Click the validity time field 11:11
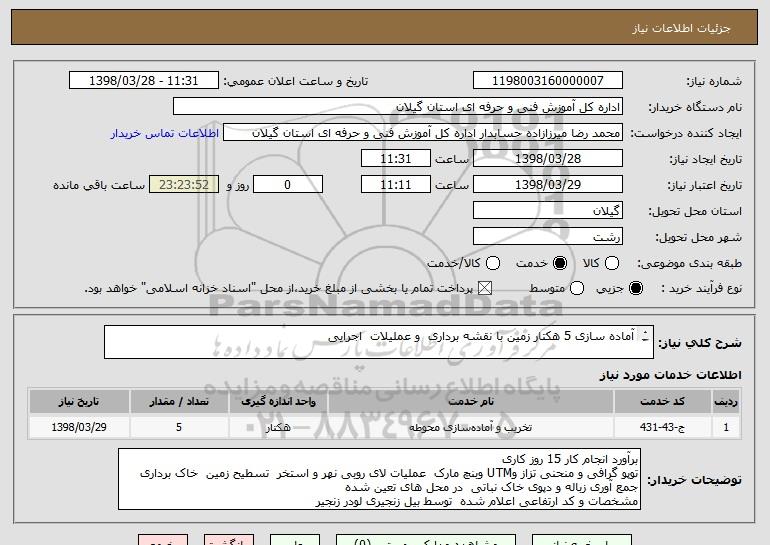The height and width of the screenshot is (545, 770). (x=396, y=185)
